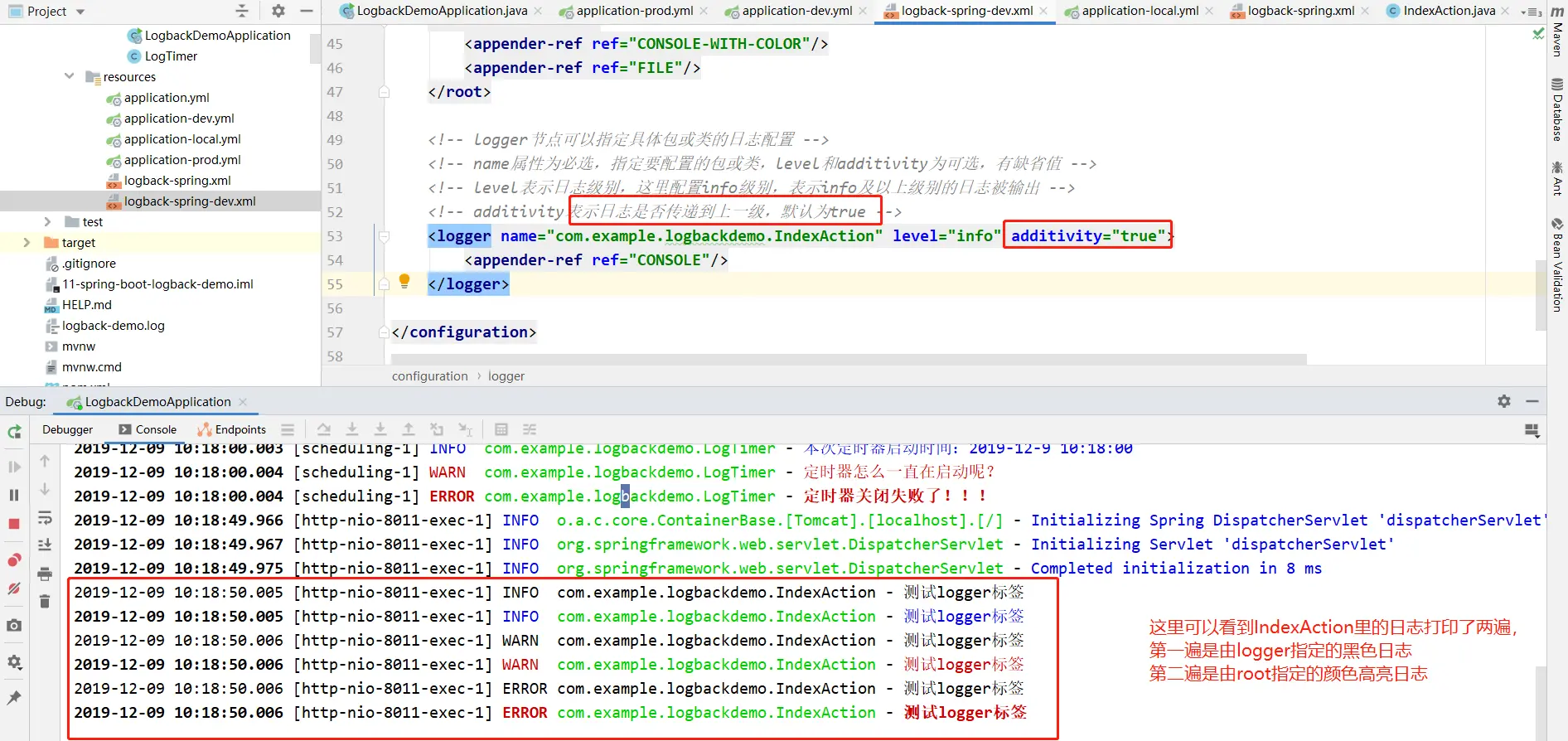The width and height of the screenshot is (1568, 741).
Task: Open Bean Validation tool window
Action: coord(1557,264)
